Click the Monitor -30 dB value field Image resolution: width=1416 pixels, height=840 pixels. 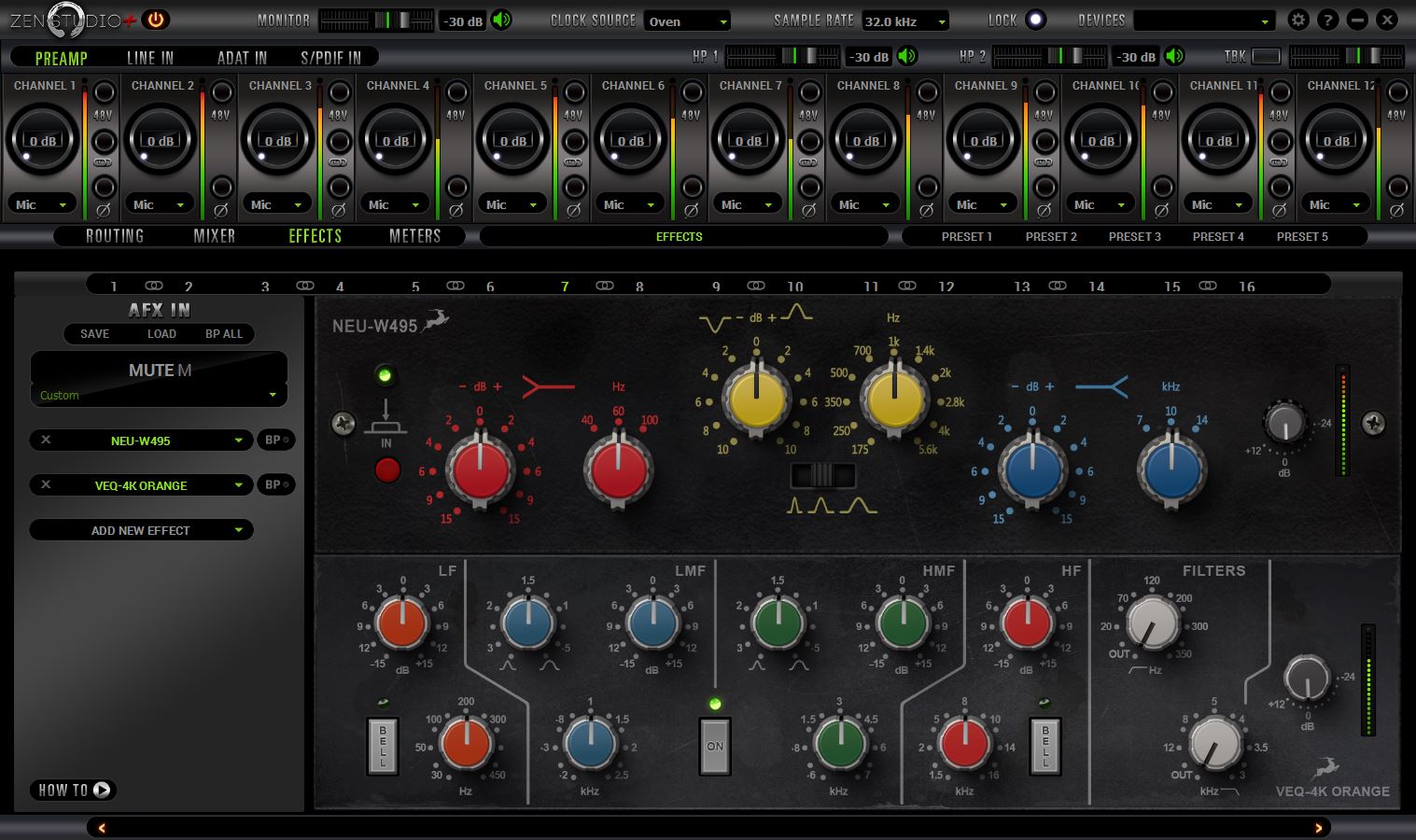click(463, 21)
